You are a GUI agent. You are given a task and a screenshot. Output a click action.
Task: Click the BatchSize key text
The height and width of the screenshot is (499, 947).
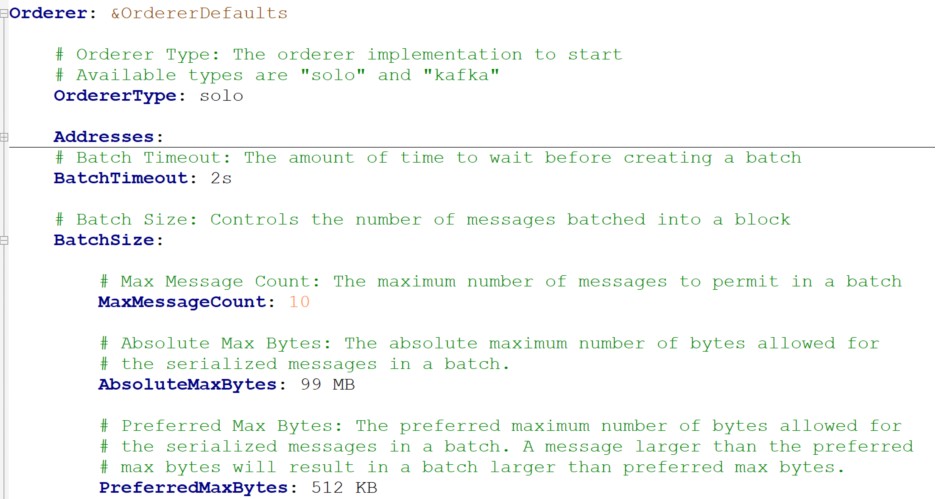tap(103, 240)
